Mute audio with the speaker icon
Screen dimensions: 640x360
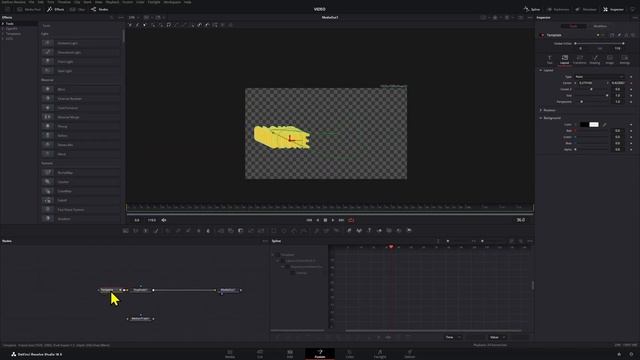click(x=164, y=220)
